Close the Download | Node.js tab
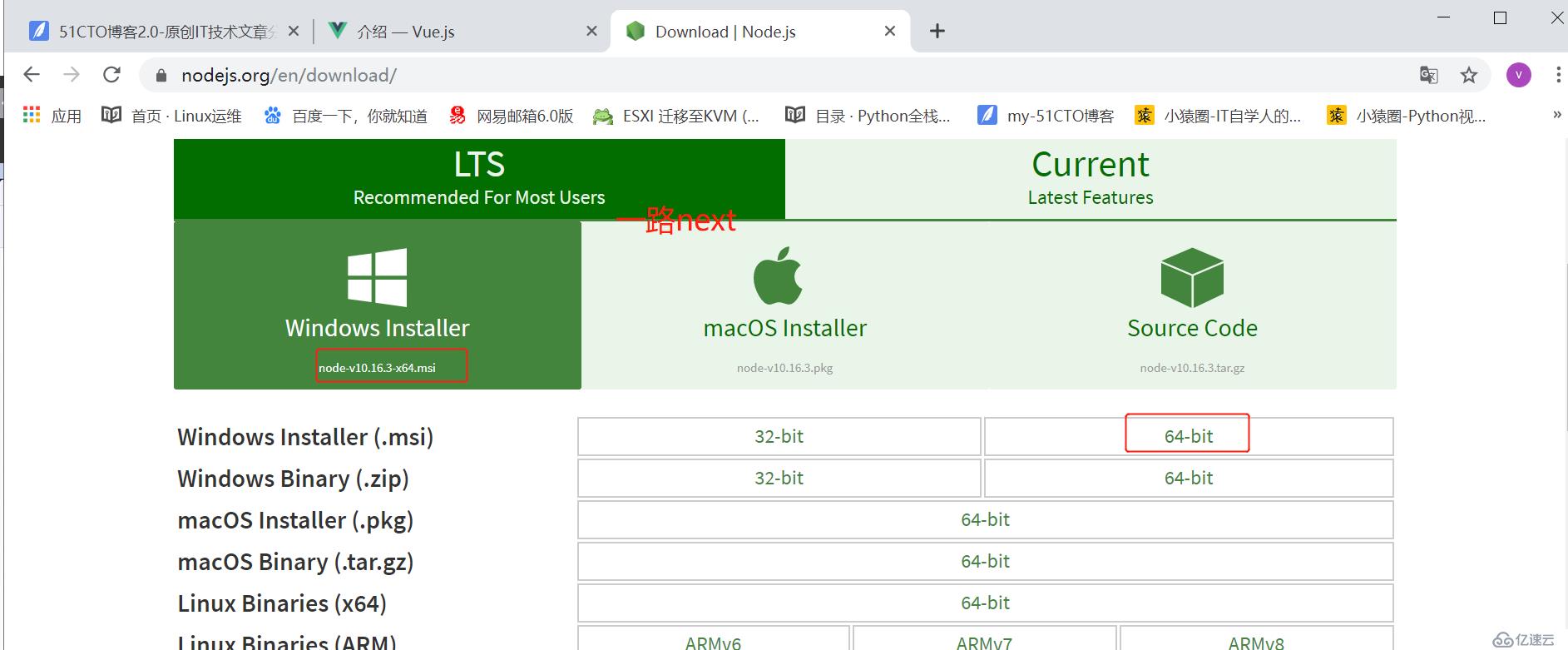The width and height of the screenshot is (1568, 650). 890,31
